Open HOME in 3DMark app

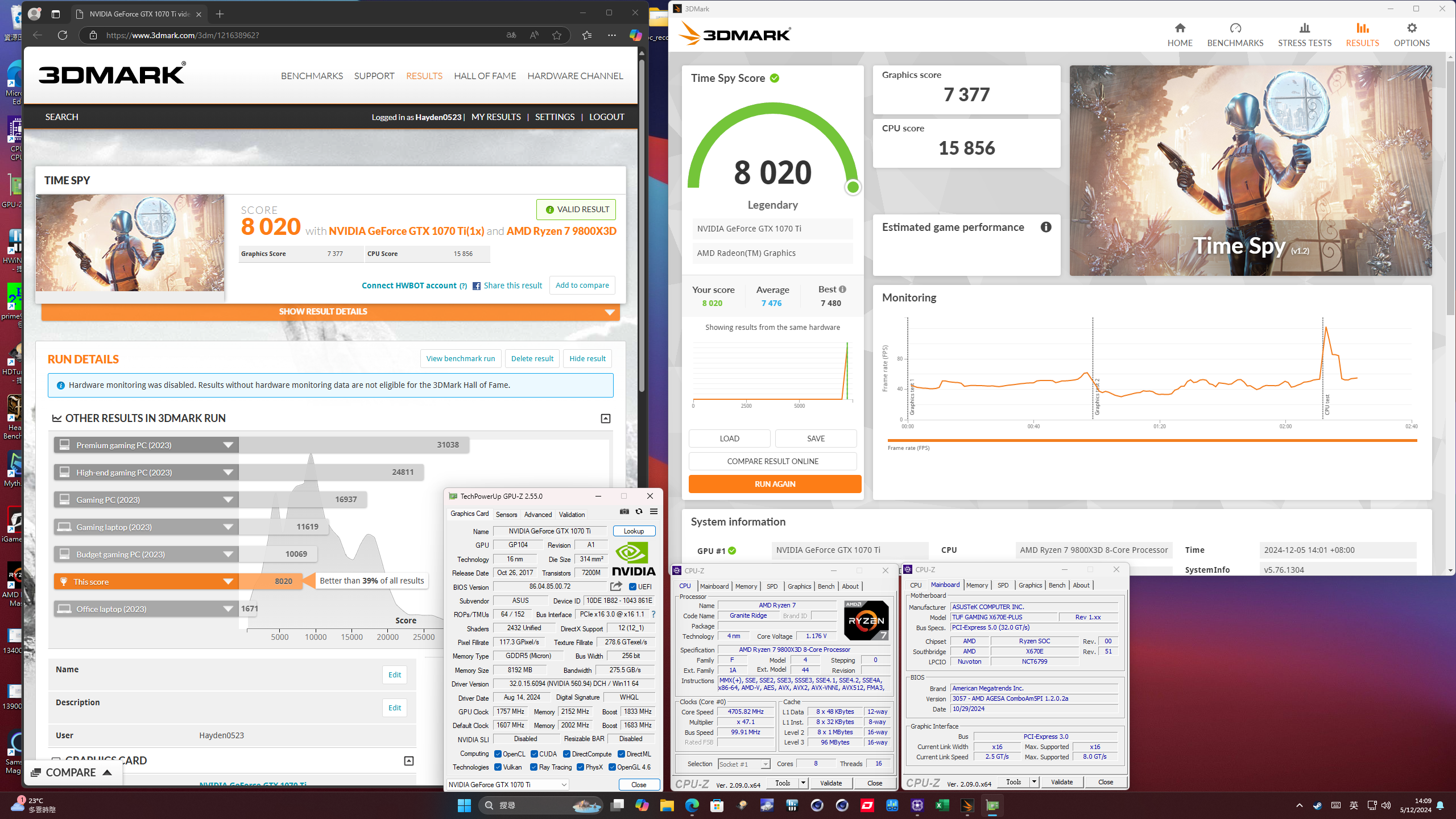pos(1180,35)
